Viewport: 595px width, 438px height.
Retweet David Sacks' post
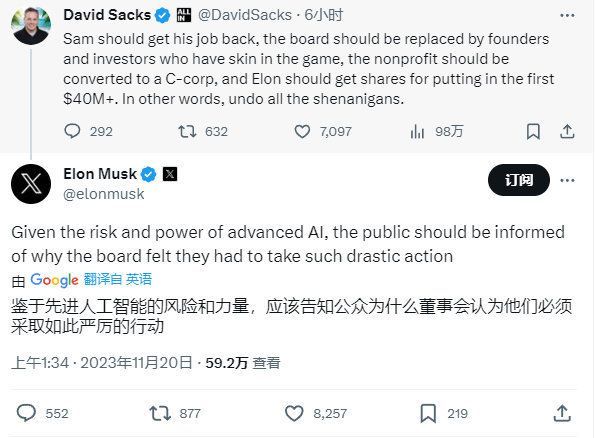click(x=187, y=131)
